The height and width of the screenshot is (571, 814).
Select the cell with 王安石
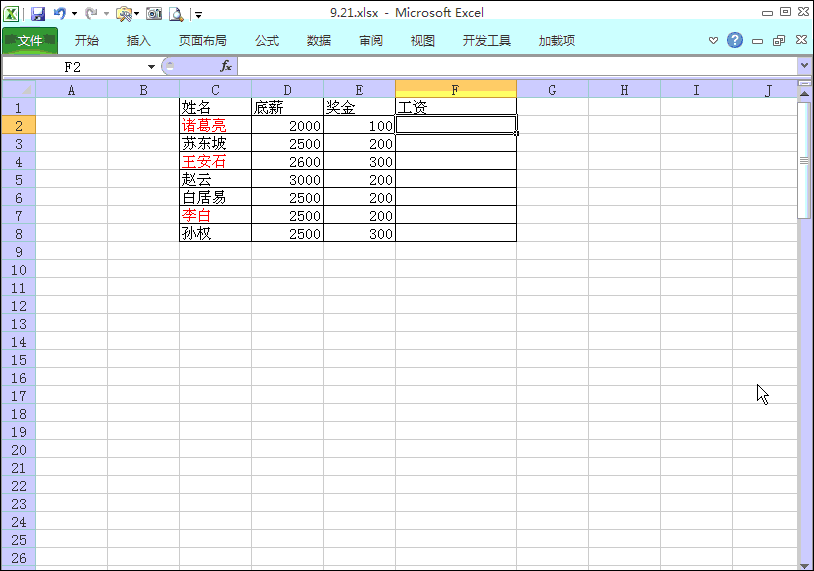point(215,161)
